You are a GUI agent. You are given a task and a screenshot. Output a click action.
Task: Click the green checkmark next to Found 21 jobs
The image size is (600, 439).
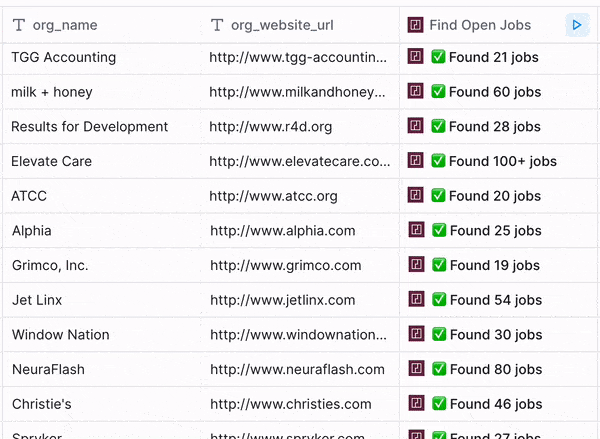coord(438,57)
